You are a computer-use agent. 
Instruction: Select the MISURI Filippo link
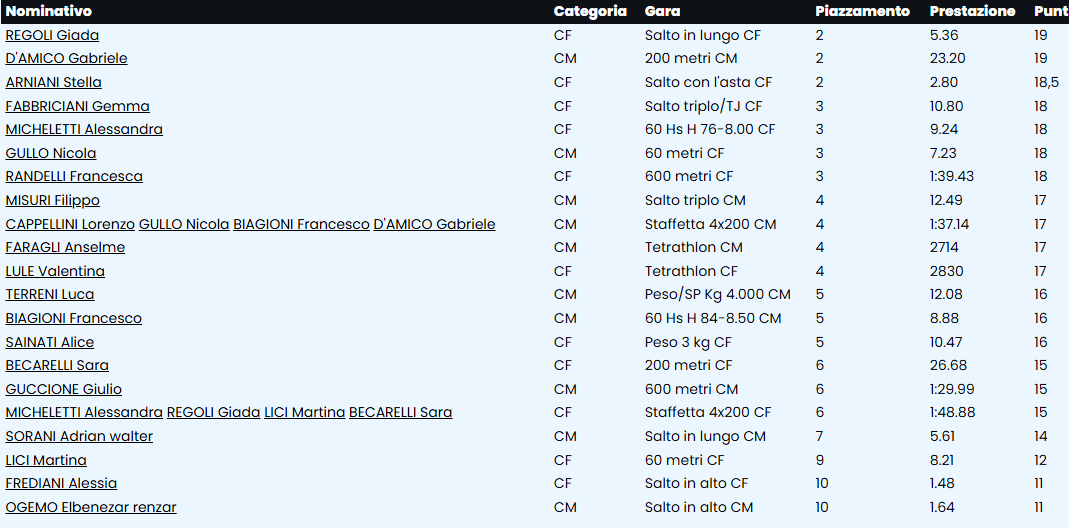[53, 200]
